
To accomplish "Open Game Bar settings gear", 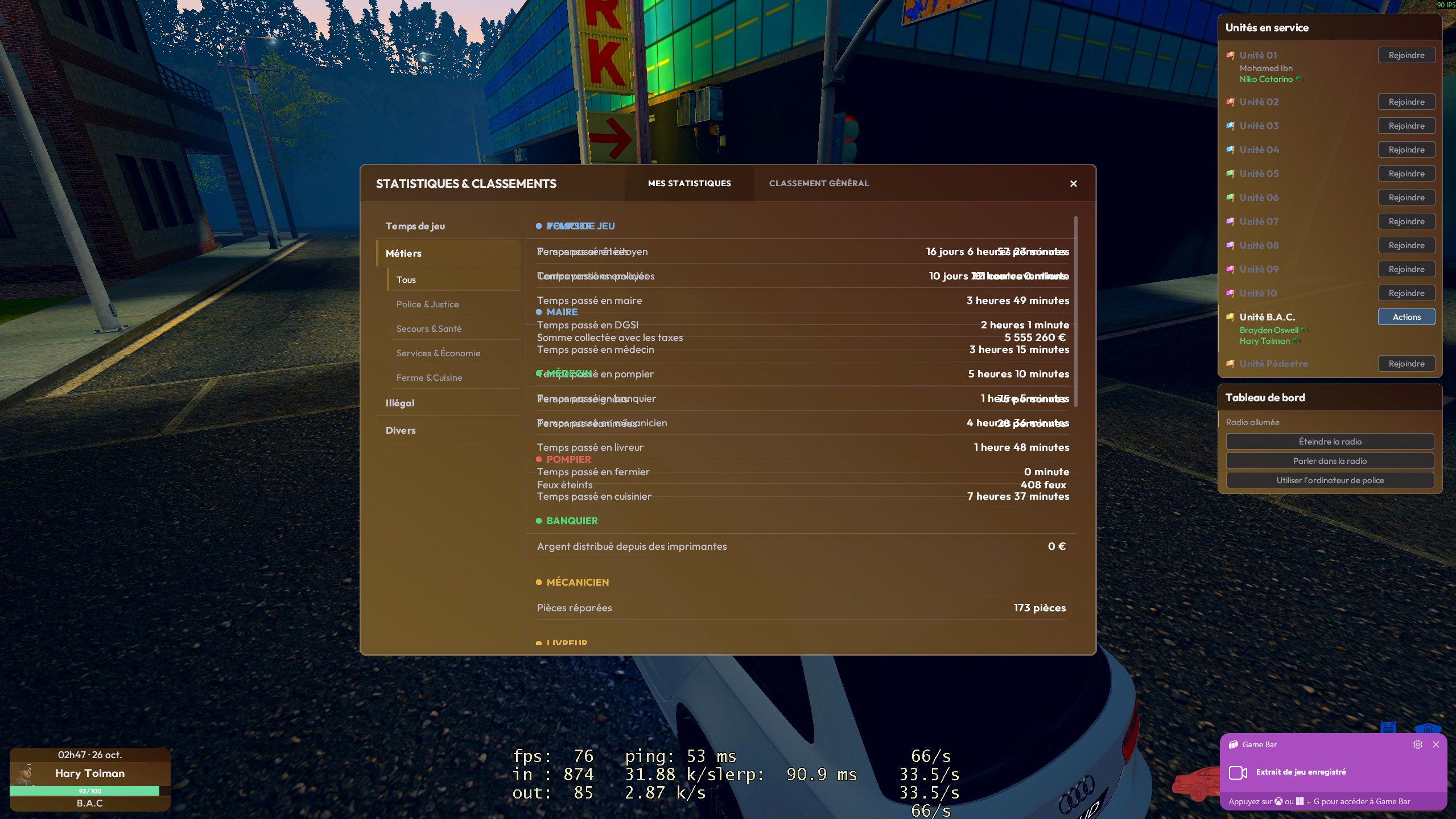I will click(1417, 744).
